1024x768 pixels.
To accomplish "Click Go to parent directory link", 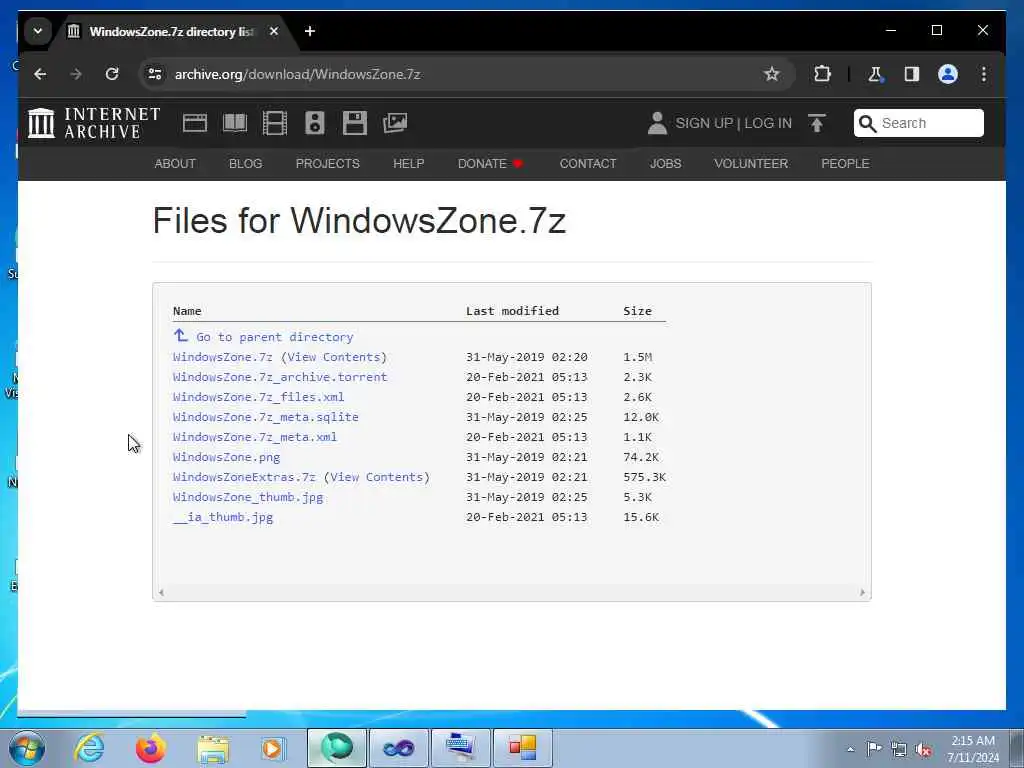I will click(274, 337).
